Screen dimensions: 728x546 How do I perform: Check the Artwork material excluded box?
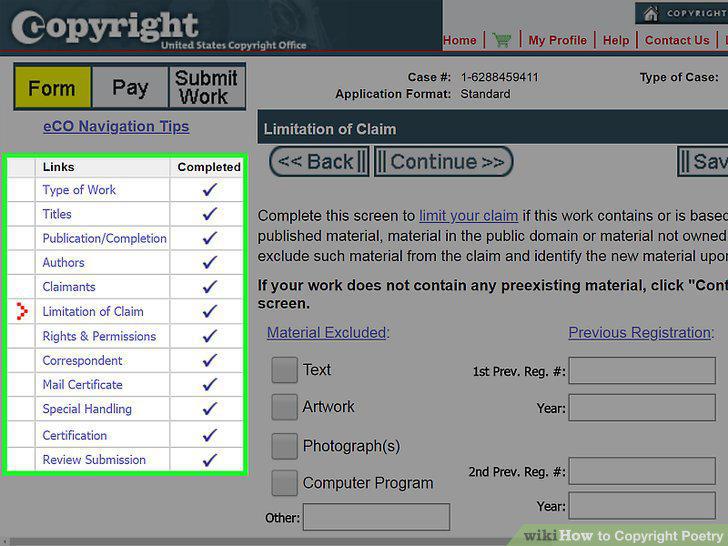coord(285,407)
